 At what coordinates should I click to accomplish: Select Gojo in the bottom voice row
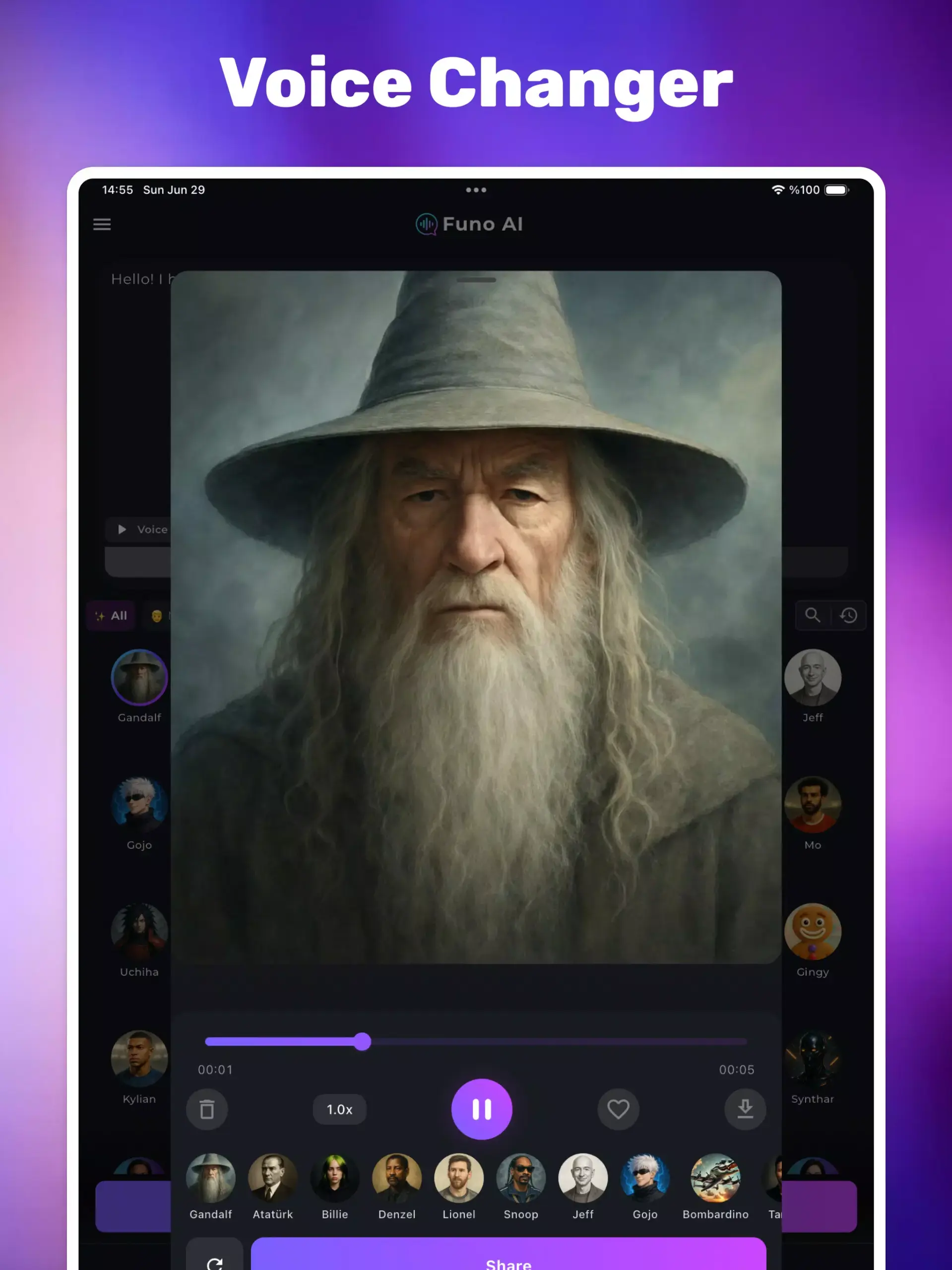[x=645, y=1186]
